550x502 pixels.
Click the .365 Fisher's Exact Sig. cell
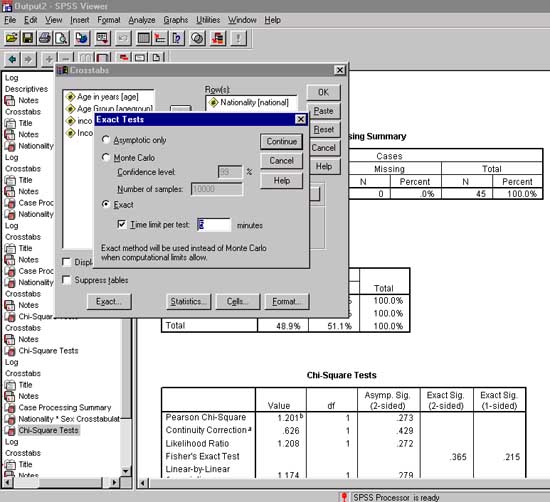pos(458,457)
